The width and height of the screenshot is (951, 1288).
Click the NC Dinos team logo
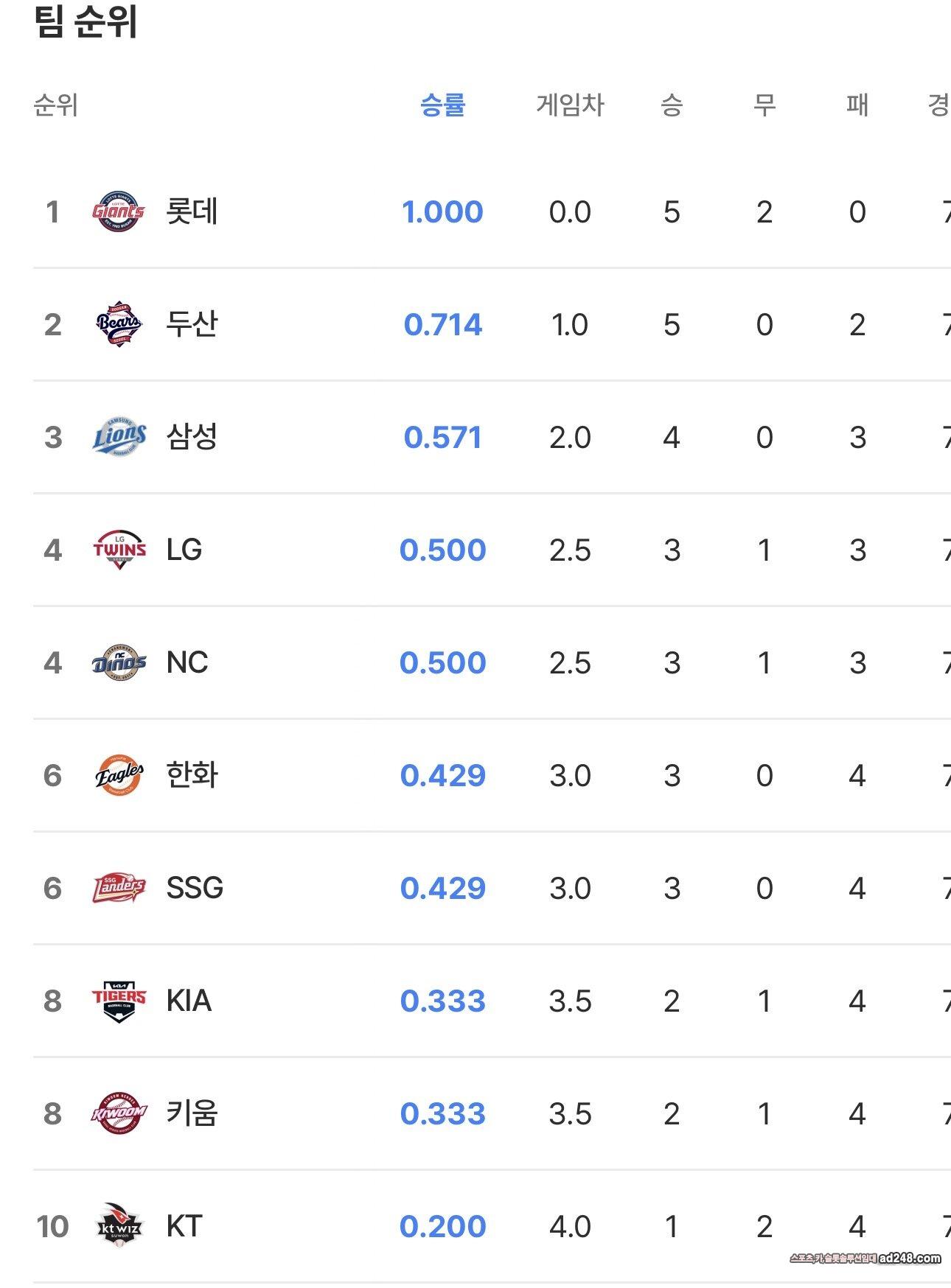click(x=119, y=662)
